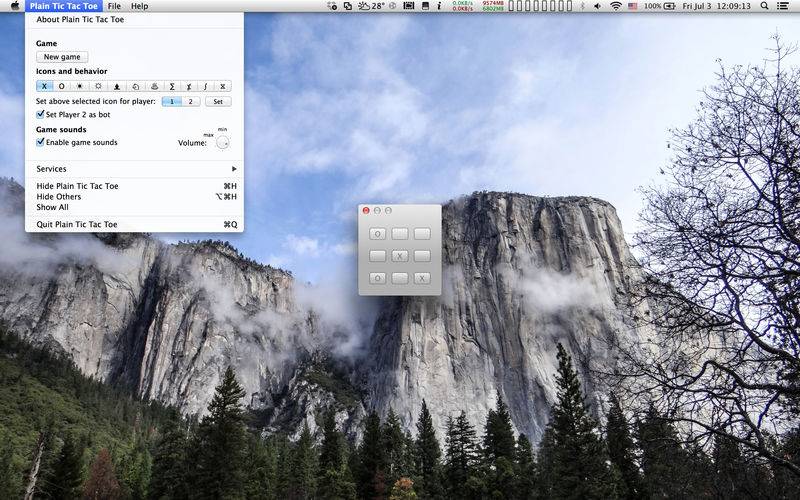Open the Help menu

(x=140, y=6)
